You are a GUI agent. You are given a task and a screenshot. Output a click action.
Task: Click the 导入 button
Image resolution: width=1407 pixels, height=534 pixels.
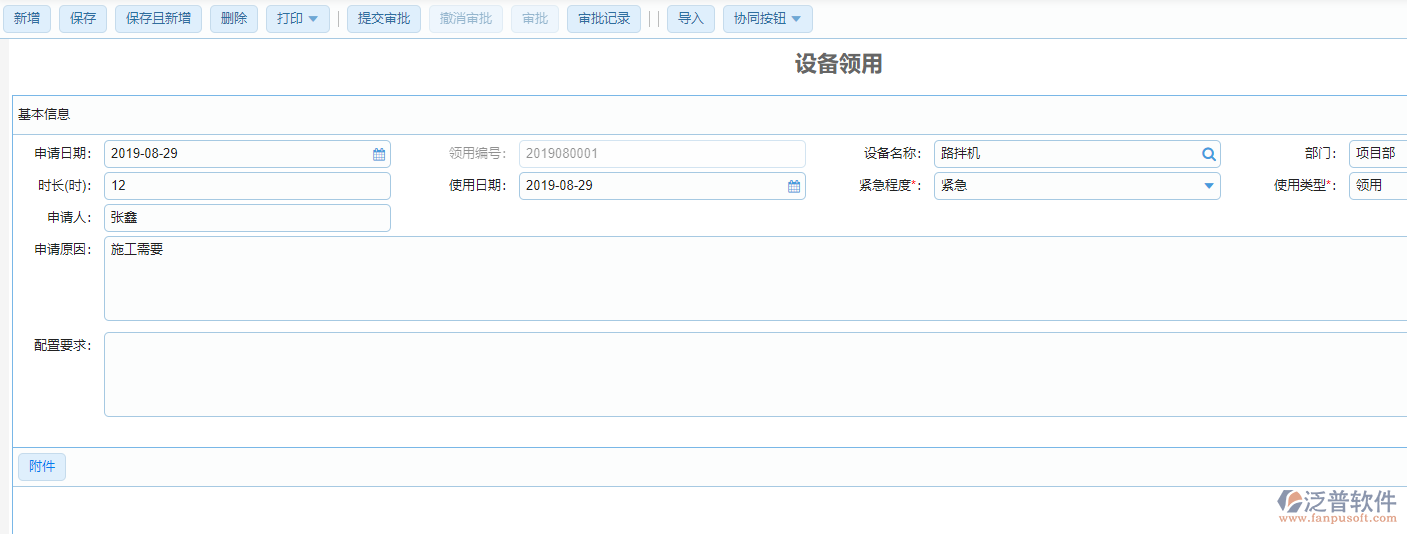click(691, 19)
